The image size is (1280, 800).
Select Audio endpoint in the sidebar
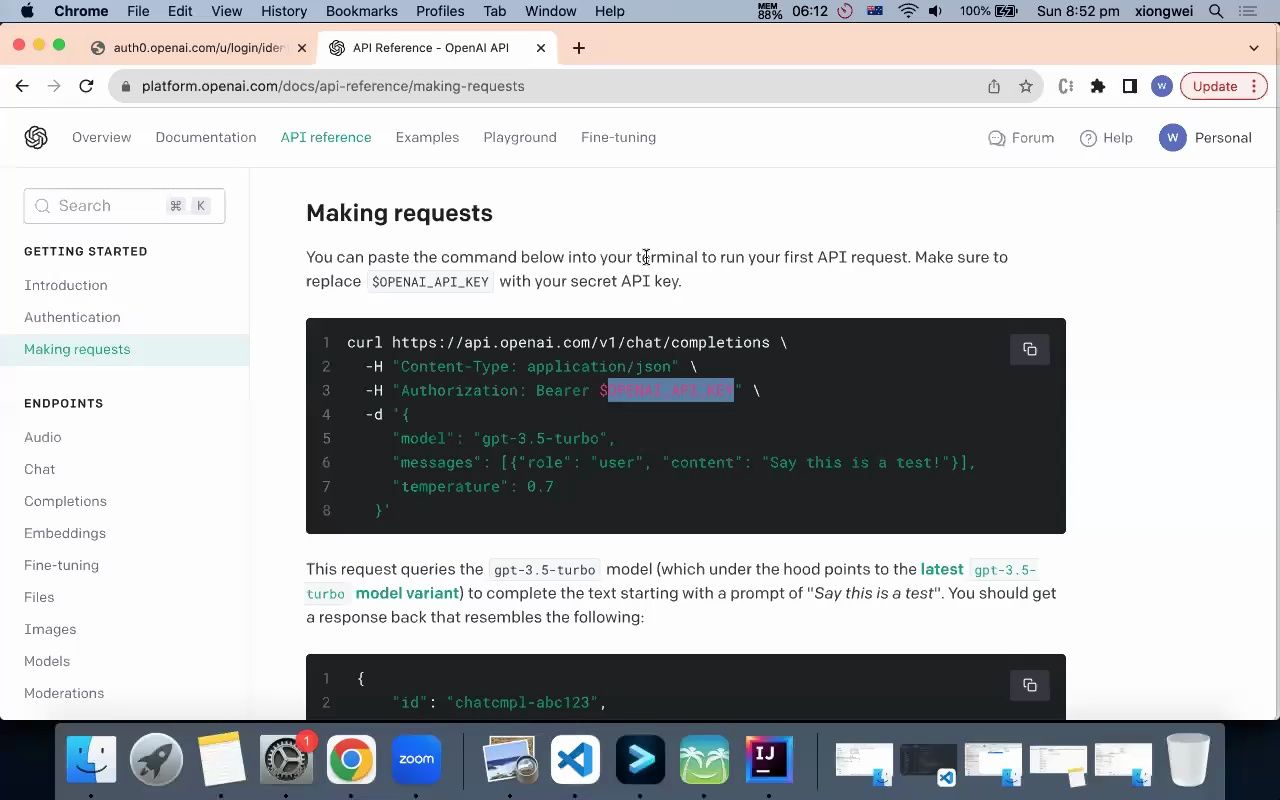[x=43, y=437]
